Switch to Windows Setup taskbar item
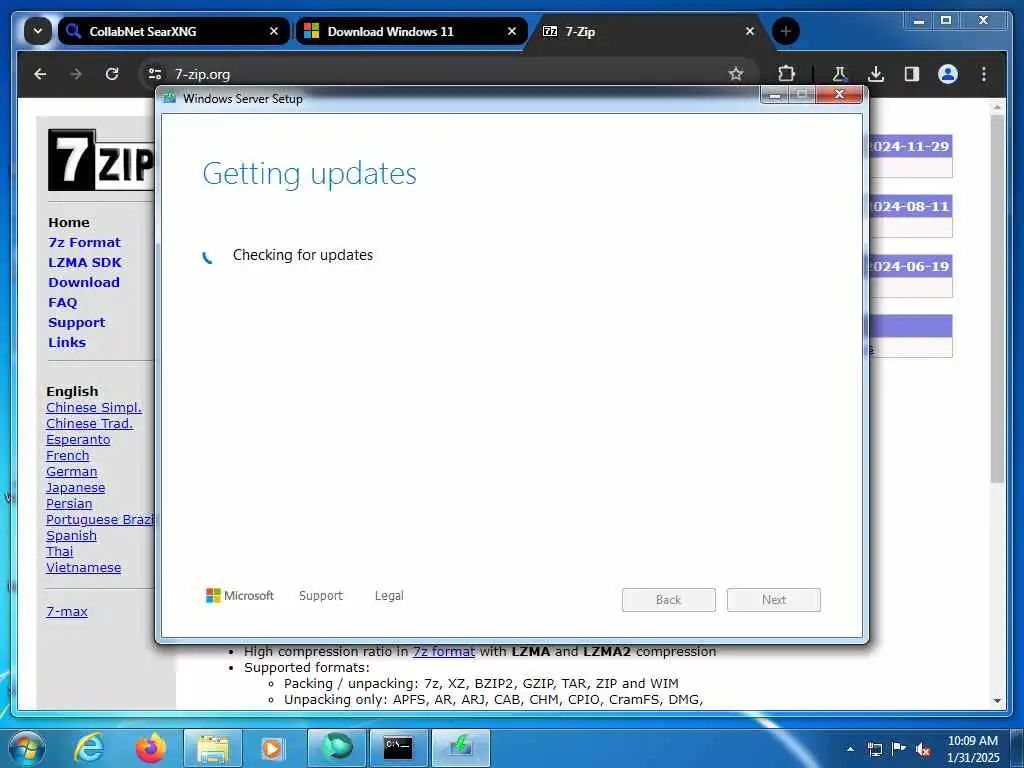 click(460, 748)
